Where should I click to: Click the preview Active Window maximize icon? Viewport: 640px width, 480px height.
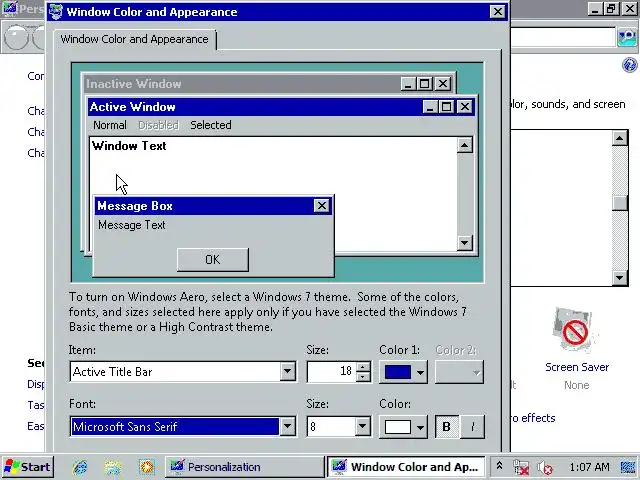447,107
